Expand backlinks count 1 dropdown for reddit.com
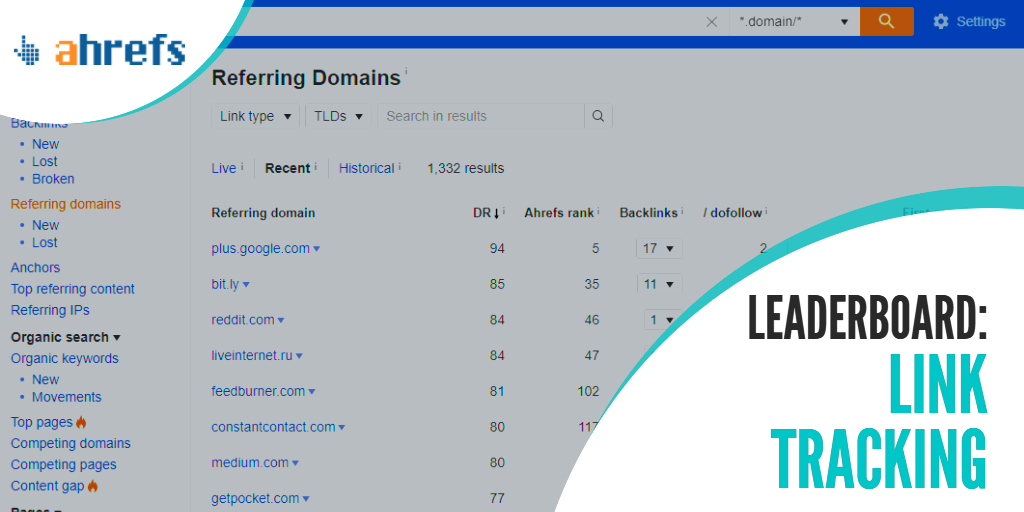The height and width of the screenshot is (512, 1024). click(x=662, y=320)
